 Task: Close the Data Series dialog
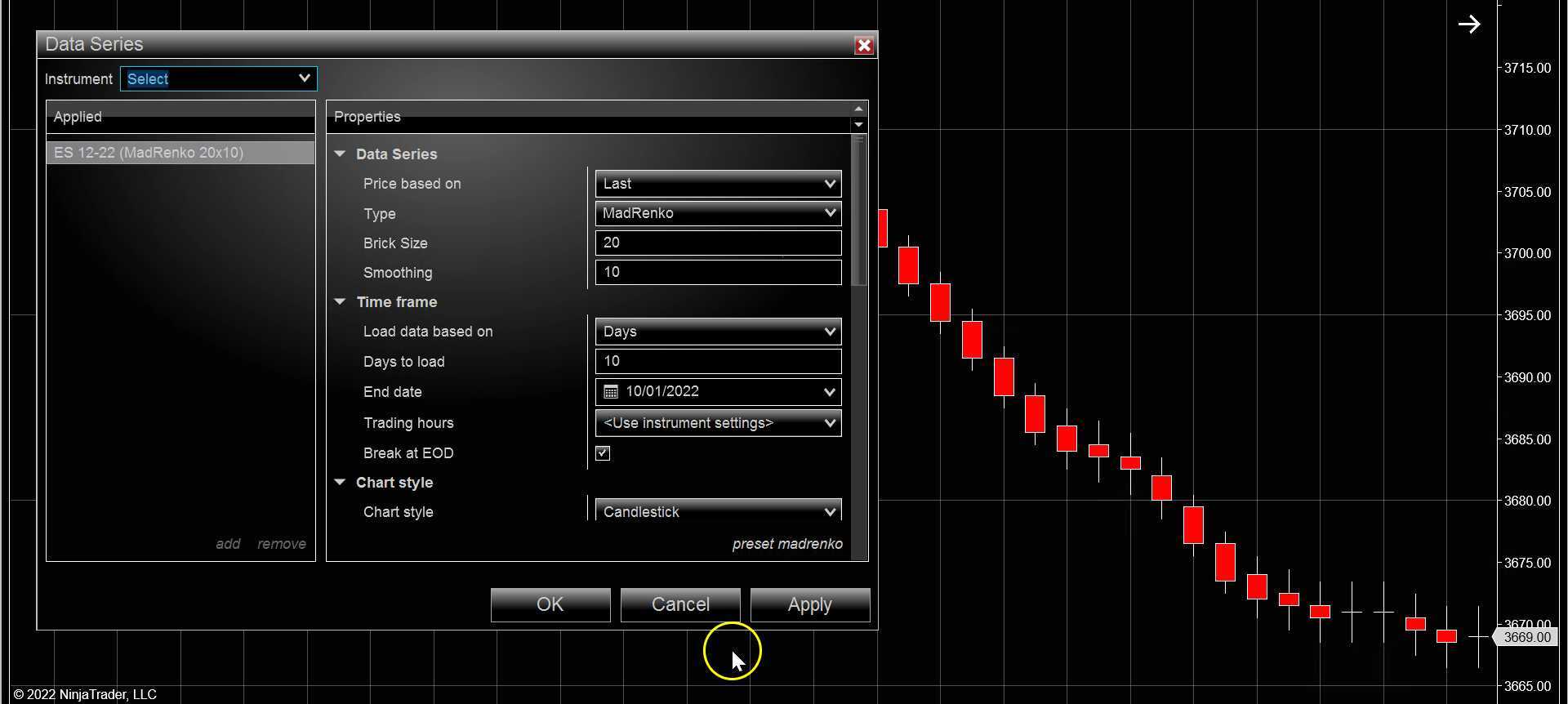[863, 46]
